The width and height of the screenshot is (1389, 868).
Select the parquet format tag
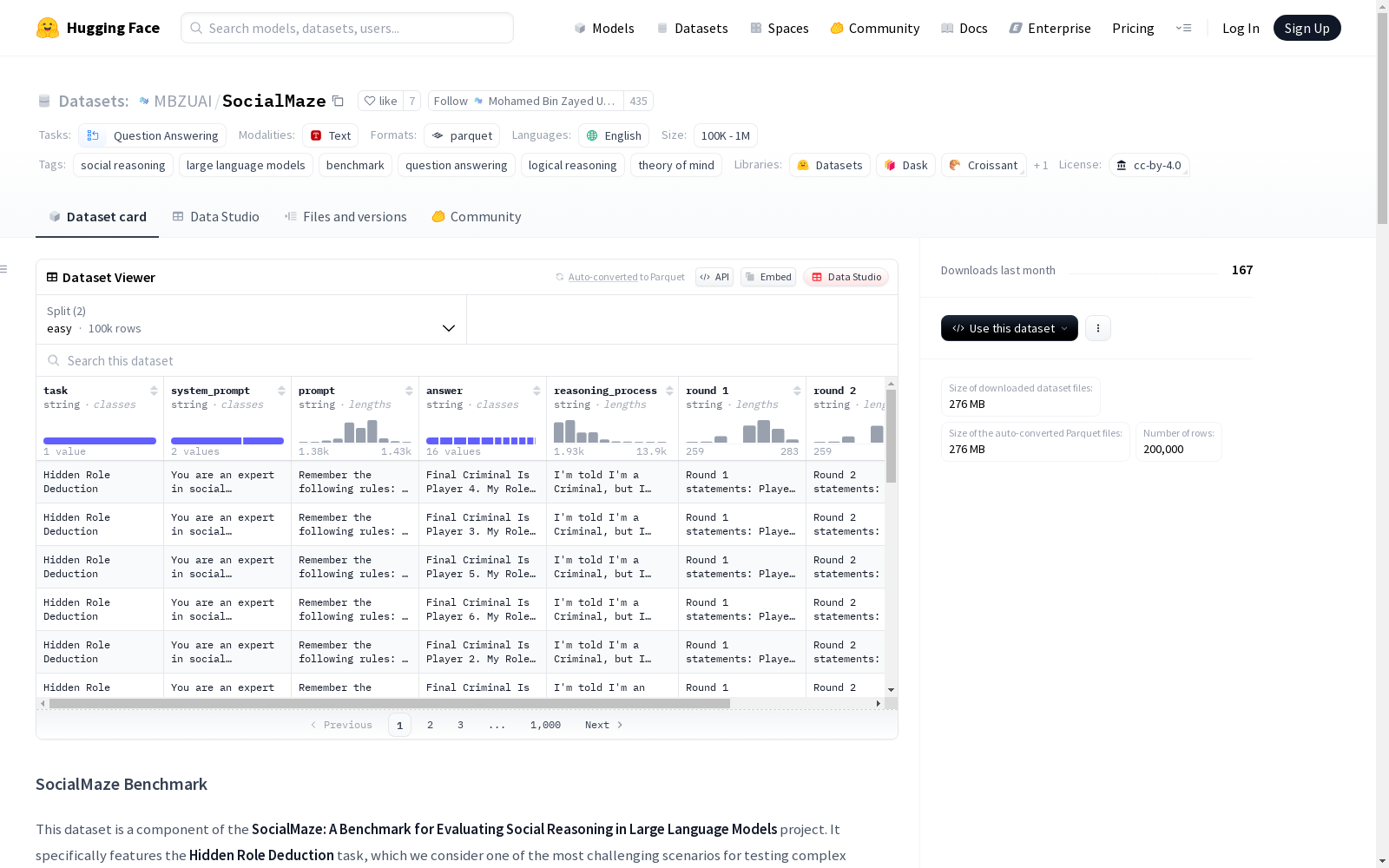coord(462,135)
